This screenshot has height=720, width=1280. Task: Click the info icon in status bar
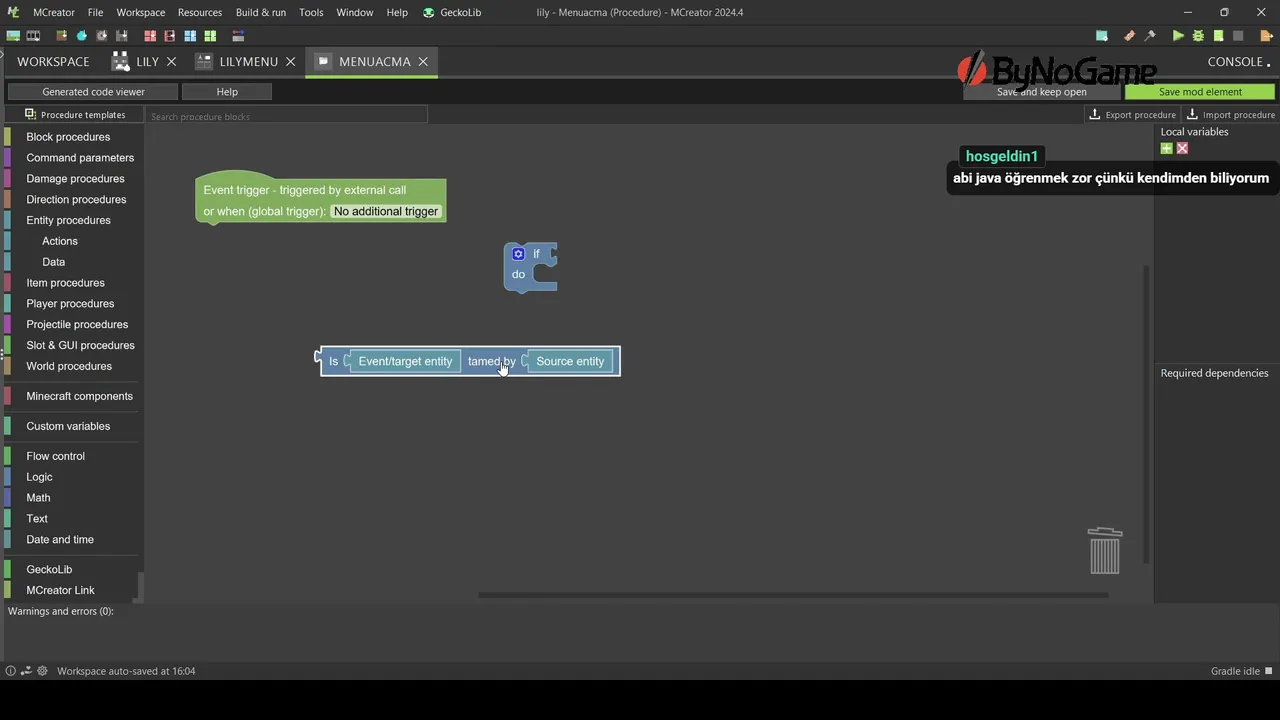11,671
